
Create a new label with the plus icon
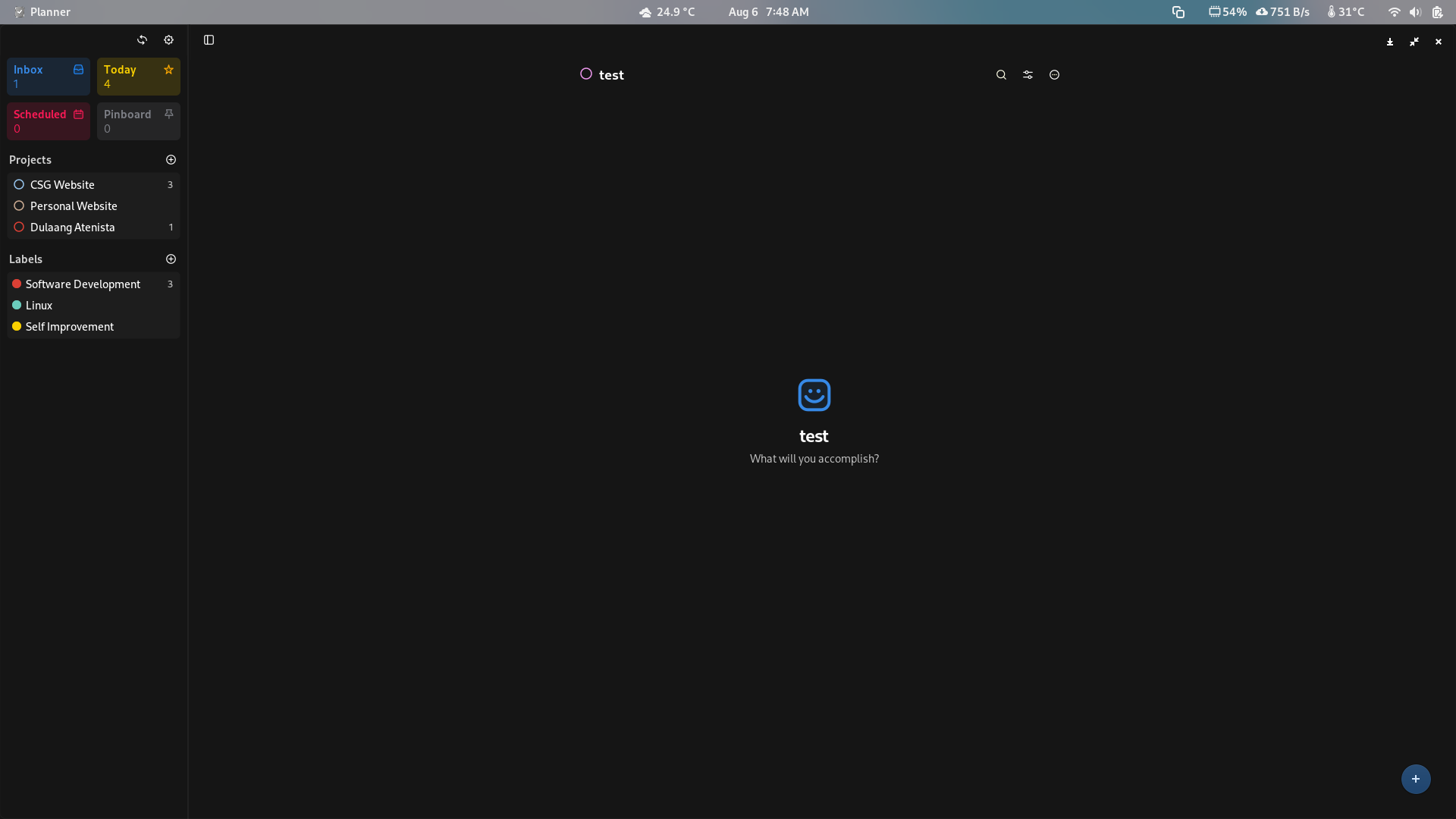(x=171, y=259)
